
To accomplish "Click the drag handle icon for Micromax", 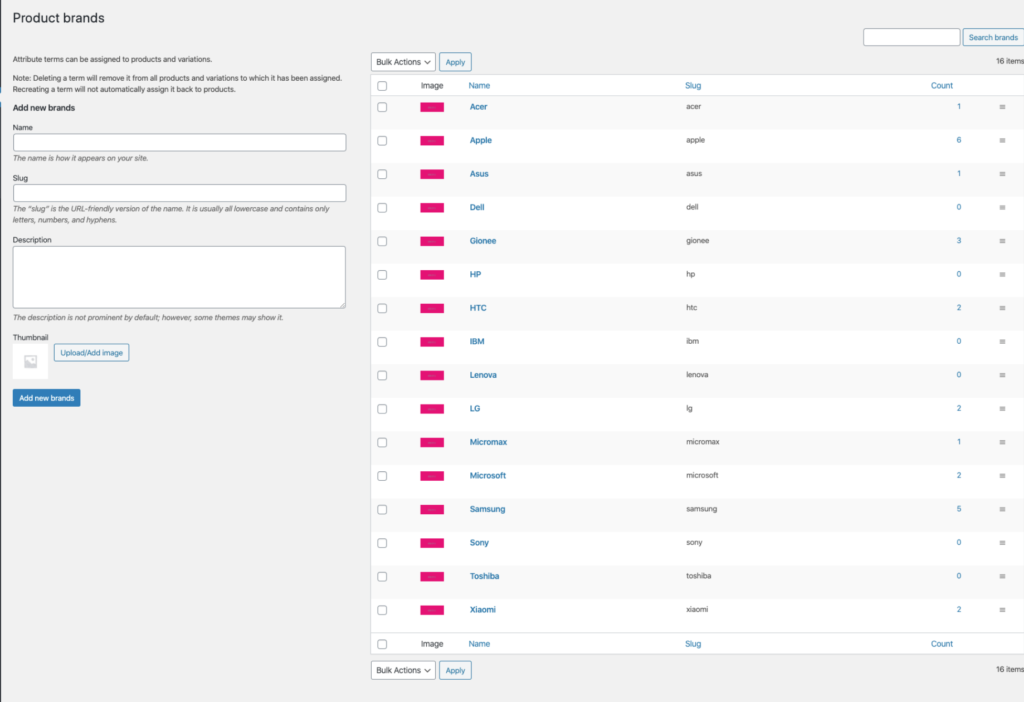I will click(x=1002, y=442).
